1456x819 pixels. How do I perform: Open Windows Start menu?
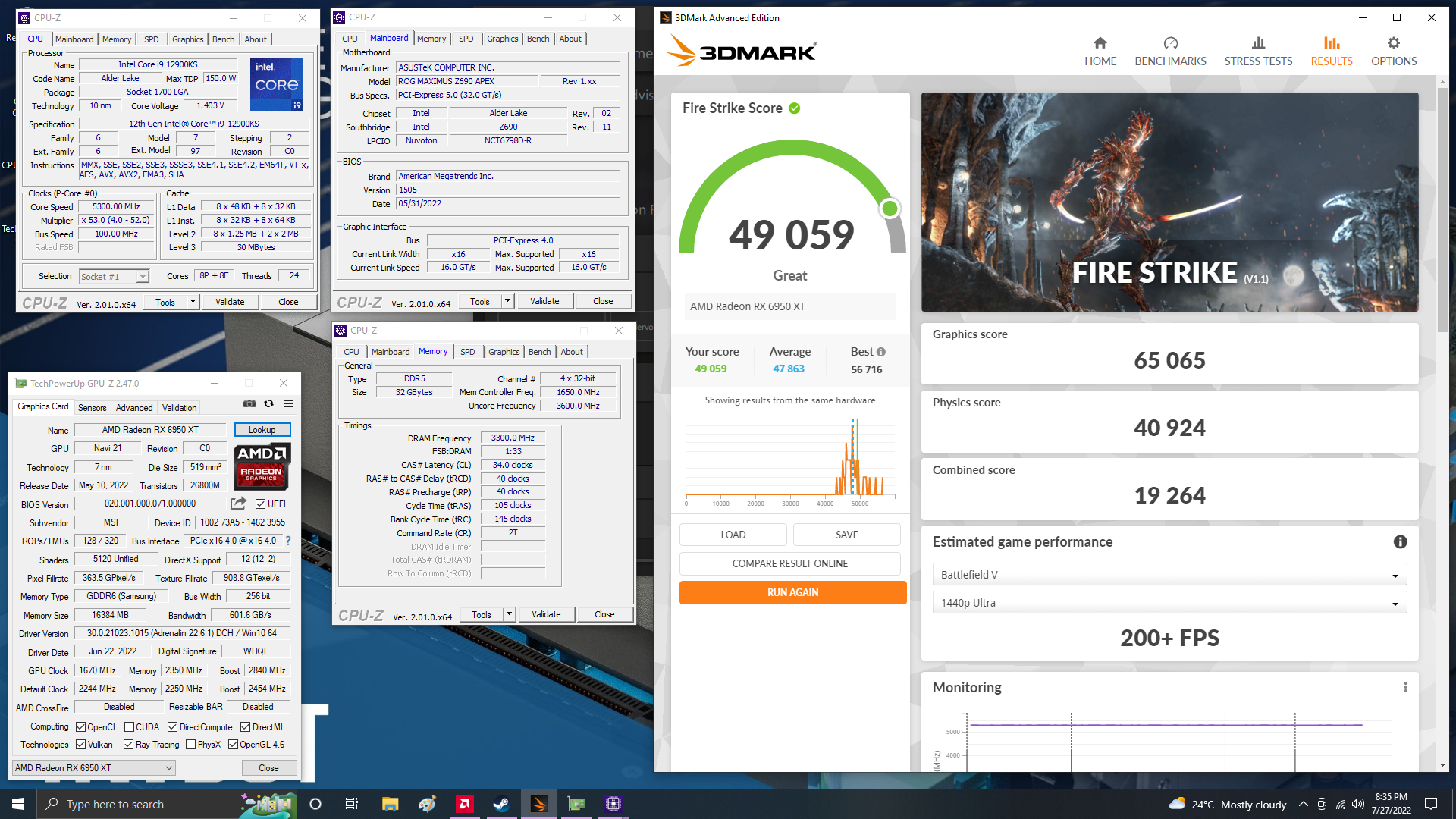click(18, 804)
